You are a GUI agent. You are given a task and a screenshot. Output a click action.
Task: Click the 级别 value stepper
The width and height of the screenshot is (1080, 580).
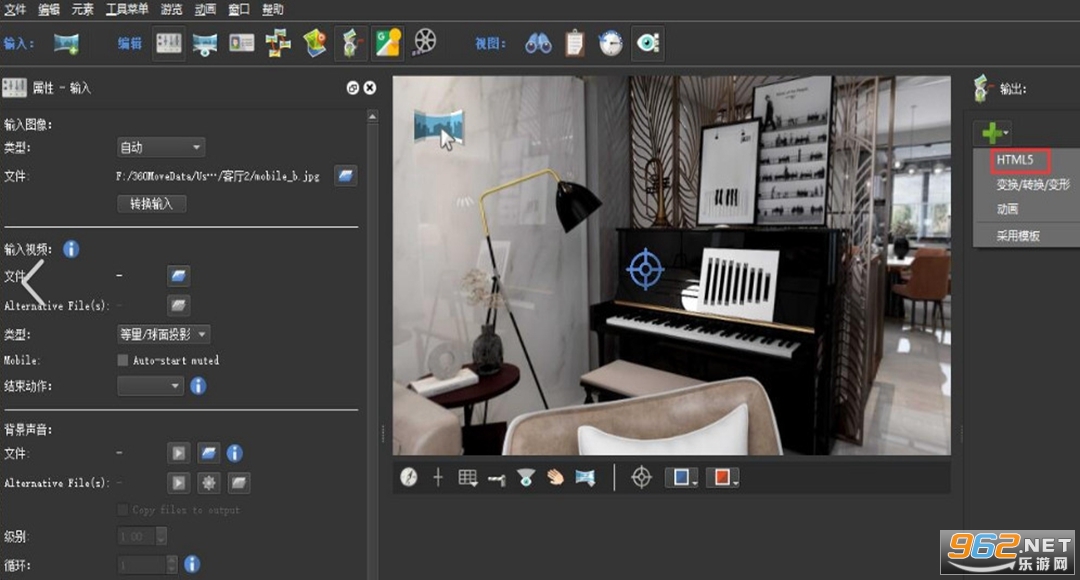click(x=161, y=536)
